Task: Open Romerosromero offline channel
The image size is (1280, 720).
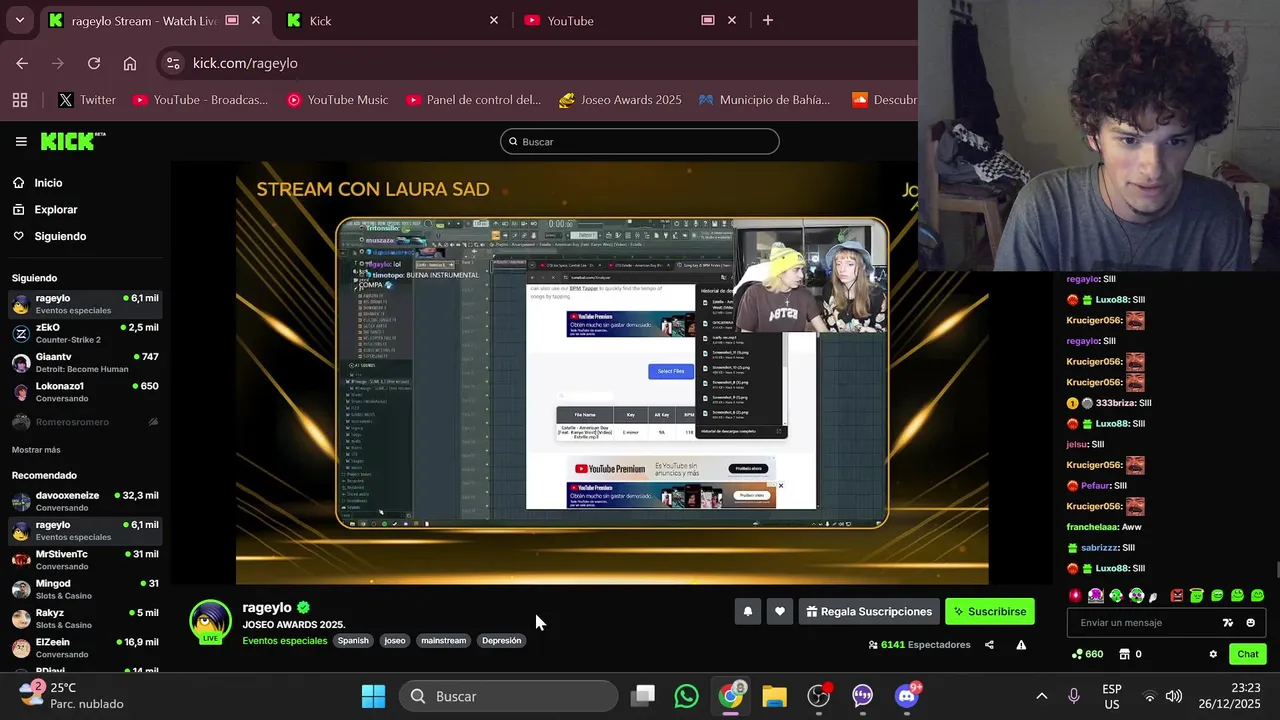Action: pos(85,422)
